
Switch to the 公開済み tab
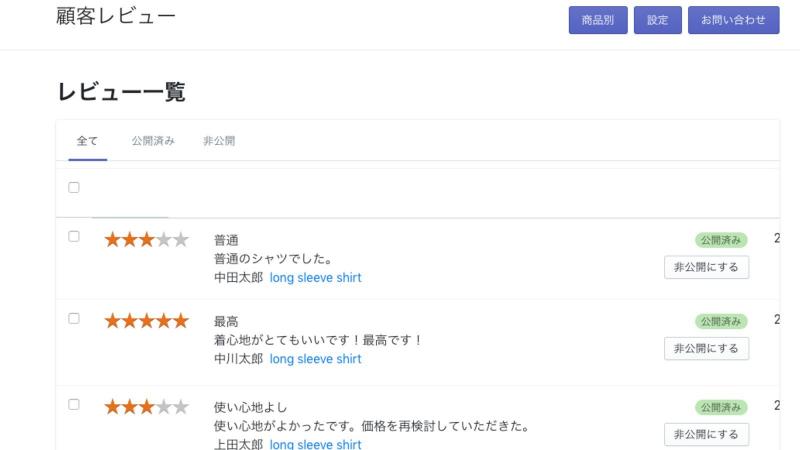153,141
